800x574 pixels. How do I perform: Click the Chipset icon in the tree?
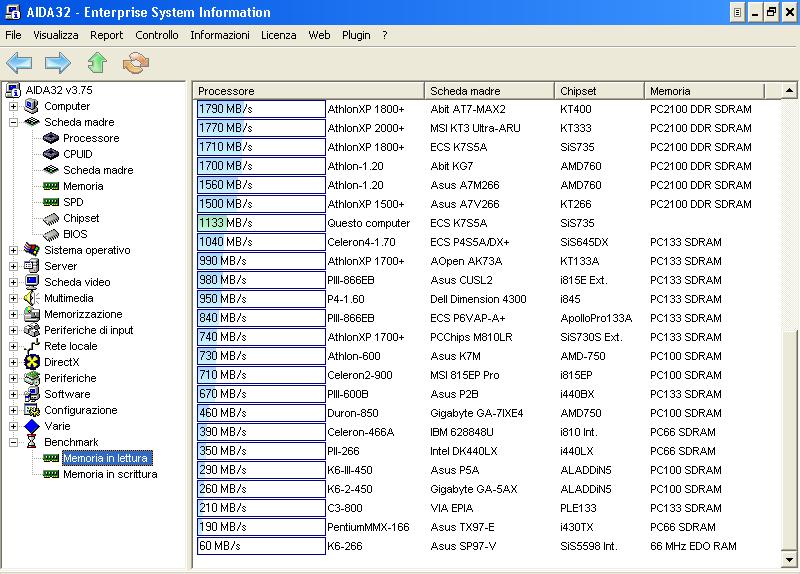click(51, 219)
